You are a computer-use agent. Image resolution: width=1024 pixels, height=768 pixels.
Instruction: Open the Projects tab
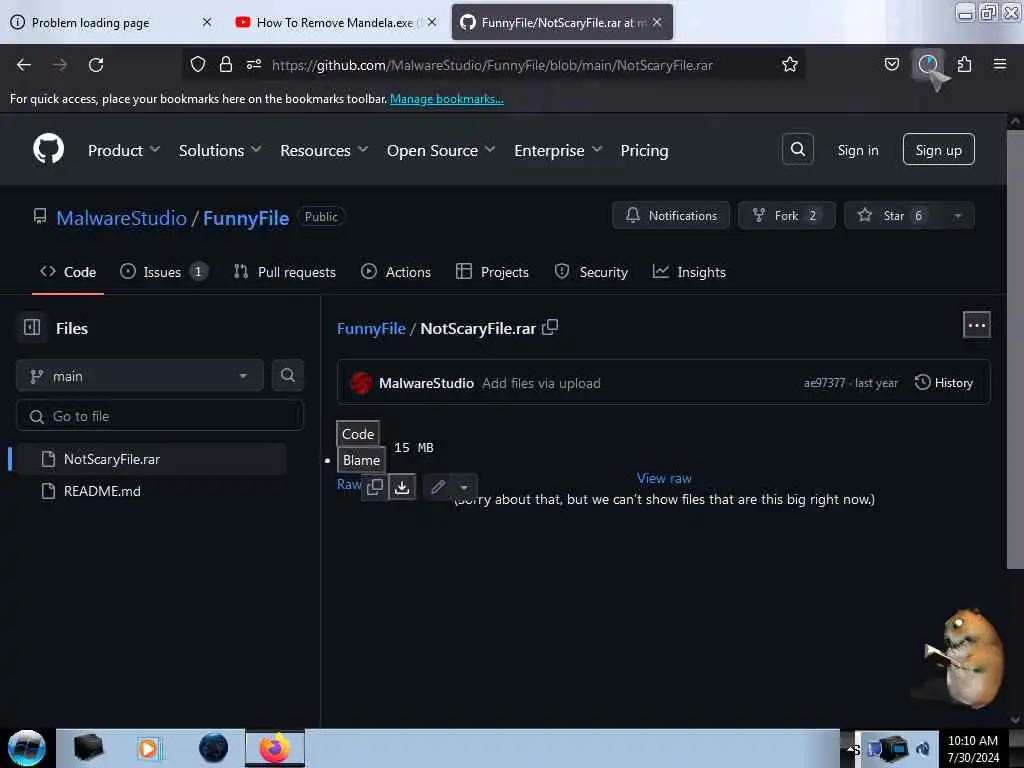492,272
